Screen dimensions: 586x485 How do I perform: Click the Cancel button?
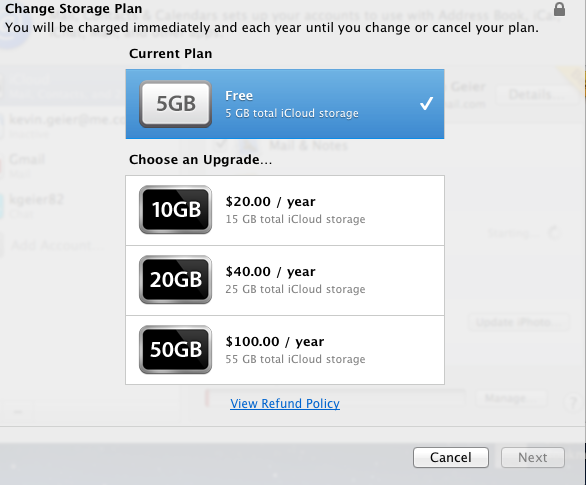click(451, 457)
